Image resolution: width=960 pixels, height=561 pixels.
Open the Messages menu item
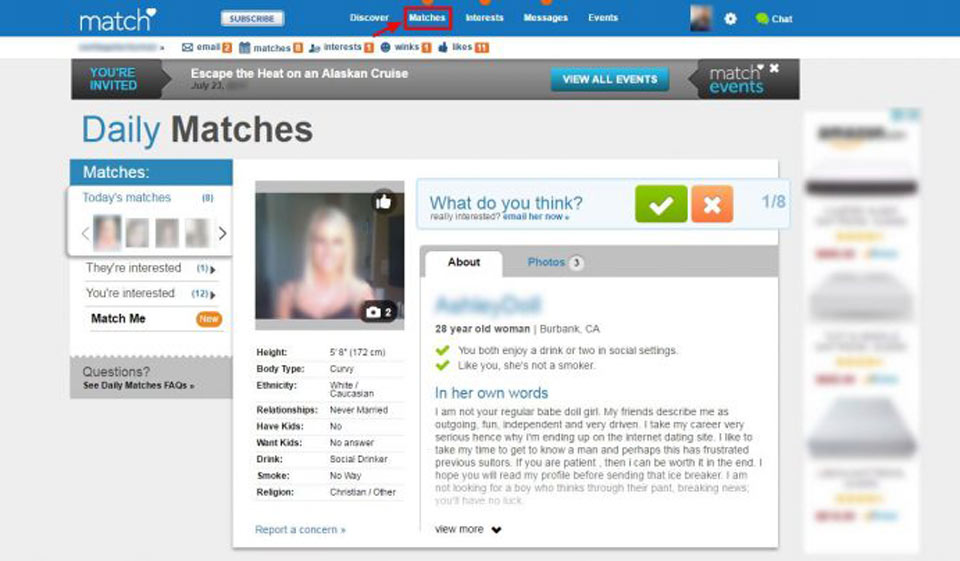[x=546, y=18]
